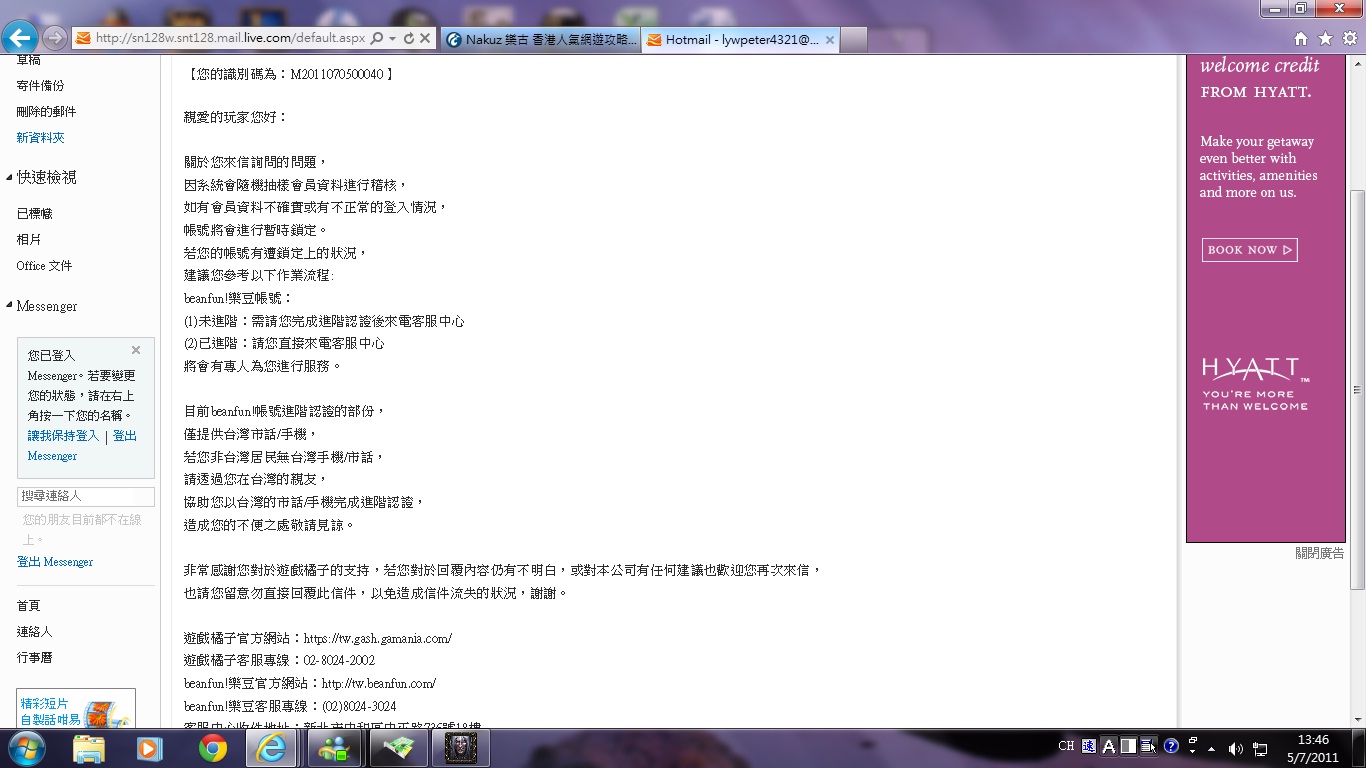Open the Internet Explorer home icon
Image resolution: width=1366 pixels, height=768 pixels.
pos(1300,39)
